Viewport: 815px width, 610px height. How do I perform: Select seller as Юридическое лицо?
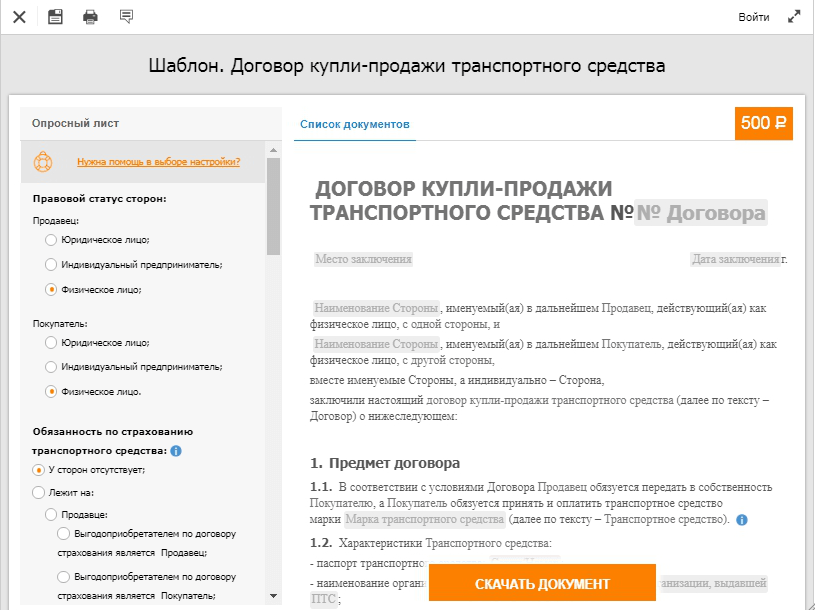[x=51, y=240]
